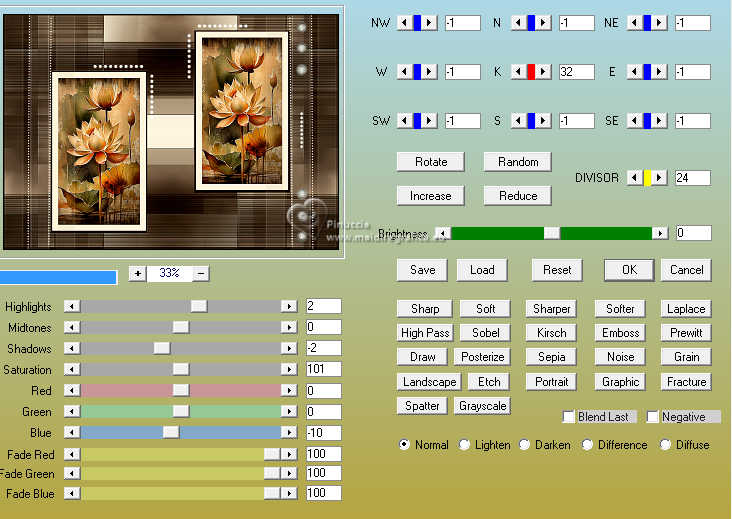
Task: Click NE value left arrow
Action: pos(634,22)
